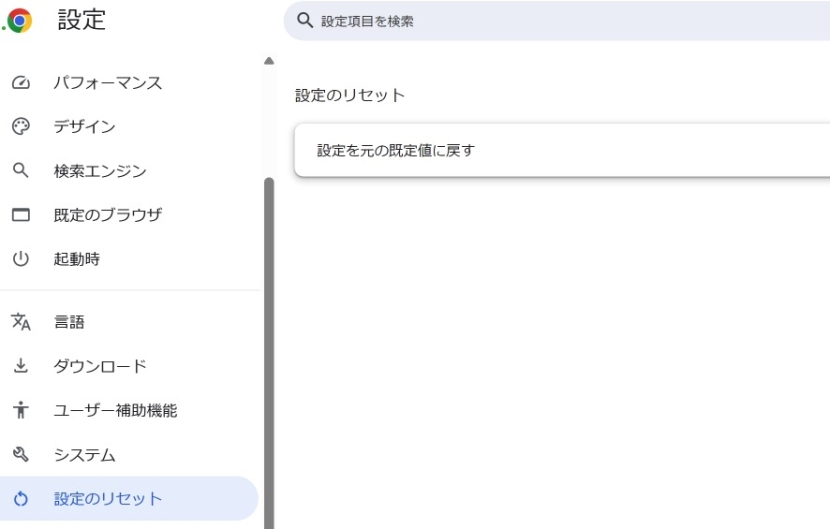Go to the ダウンロード settings page
The image size is (830, 529).
pos(99,366)
